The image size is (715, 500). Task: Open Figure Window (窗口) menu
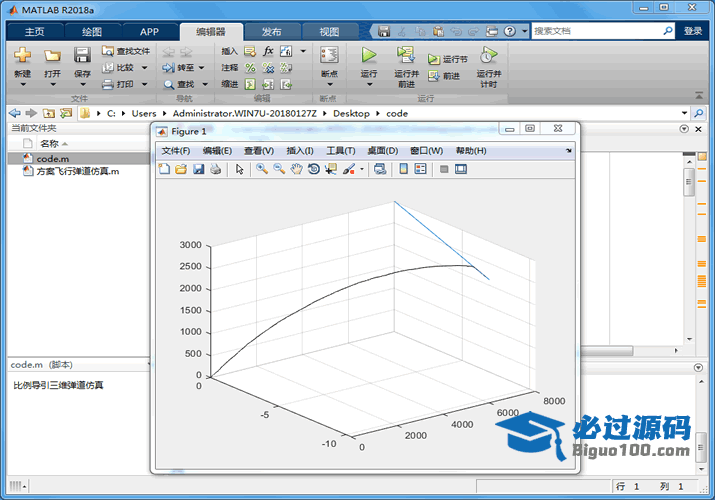coord(426,151)
